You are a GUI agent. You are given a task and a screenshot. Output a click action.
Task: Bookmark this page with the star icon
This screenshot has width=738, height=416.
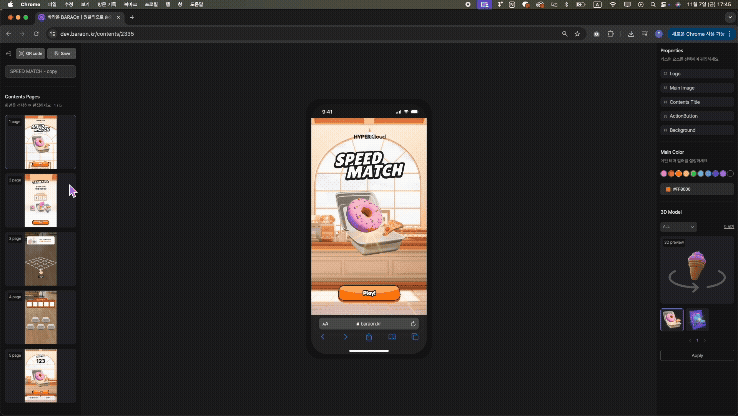(578, 34)
